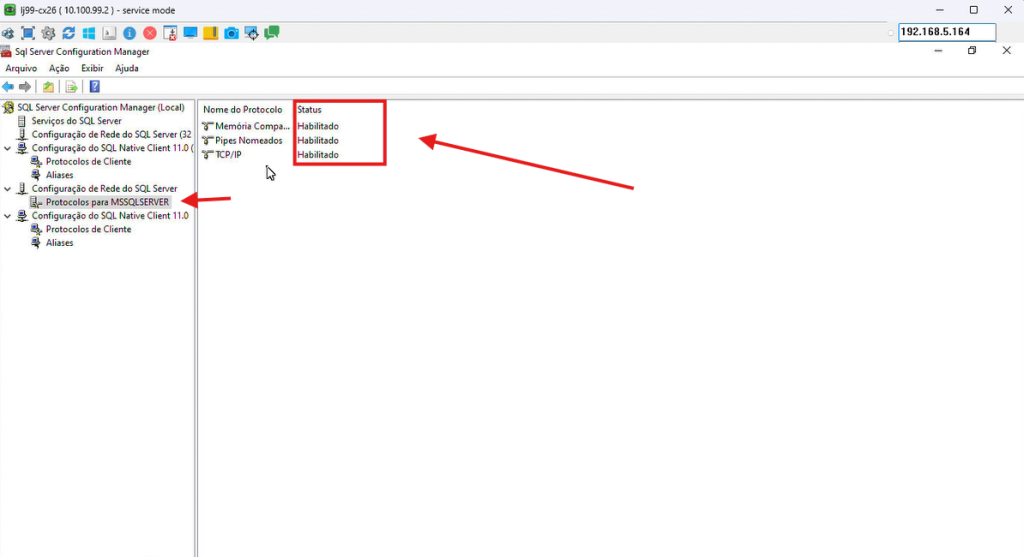Click the window with red X icon
1024x557 pixels.
170,33
